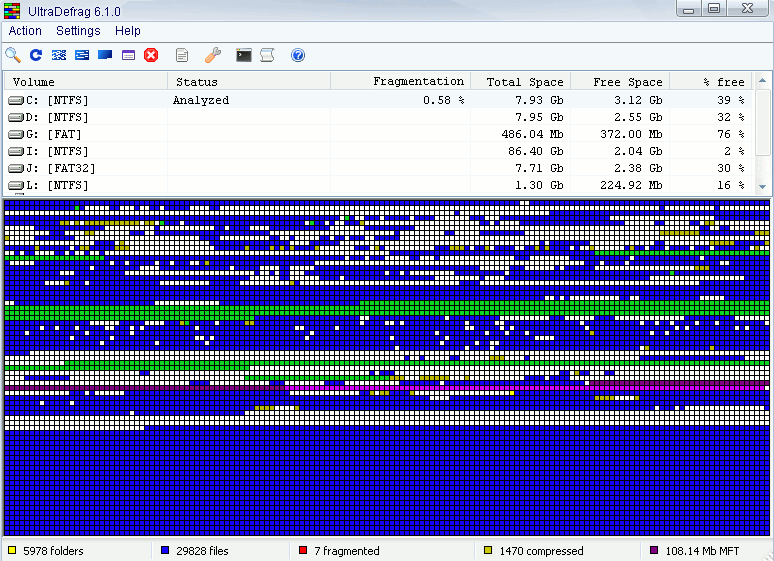The image size is (774, 561).
Task: Click the olive compressed legend swatch
Action: [488, 550]
